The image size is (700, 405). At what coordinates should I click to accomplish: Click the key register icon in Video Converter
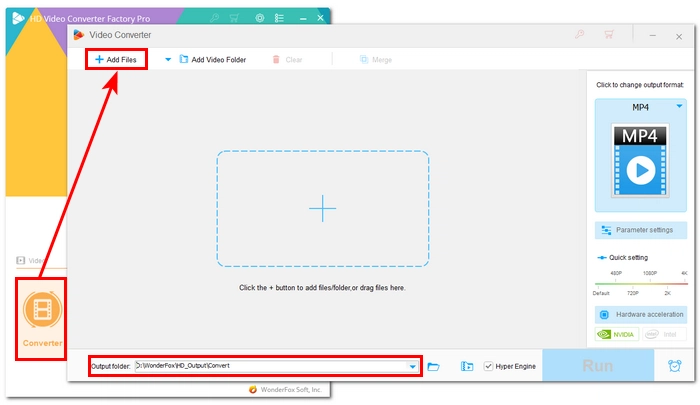pyautogui.click(x=579, y=34)
